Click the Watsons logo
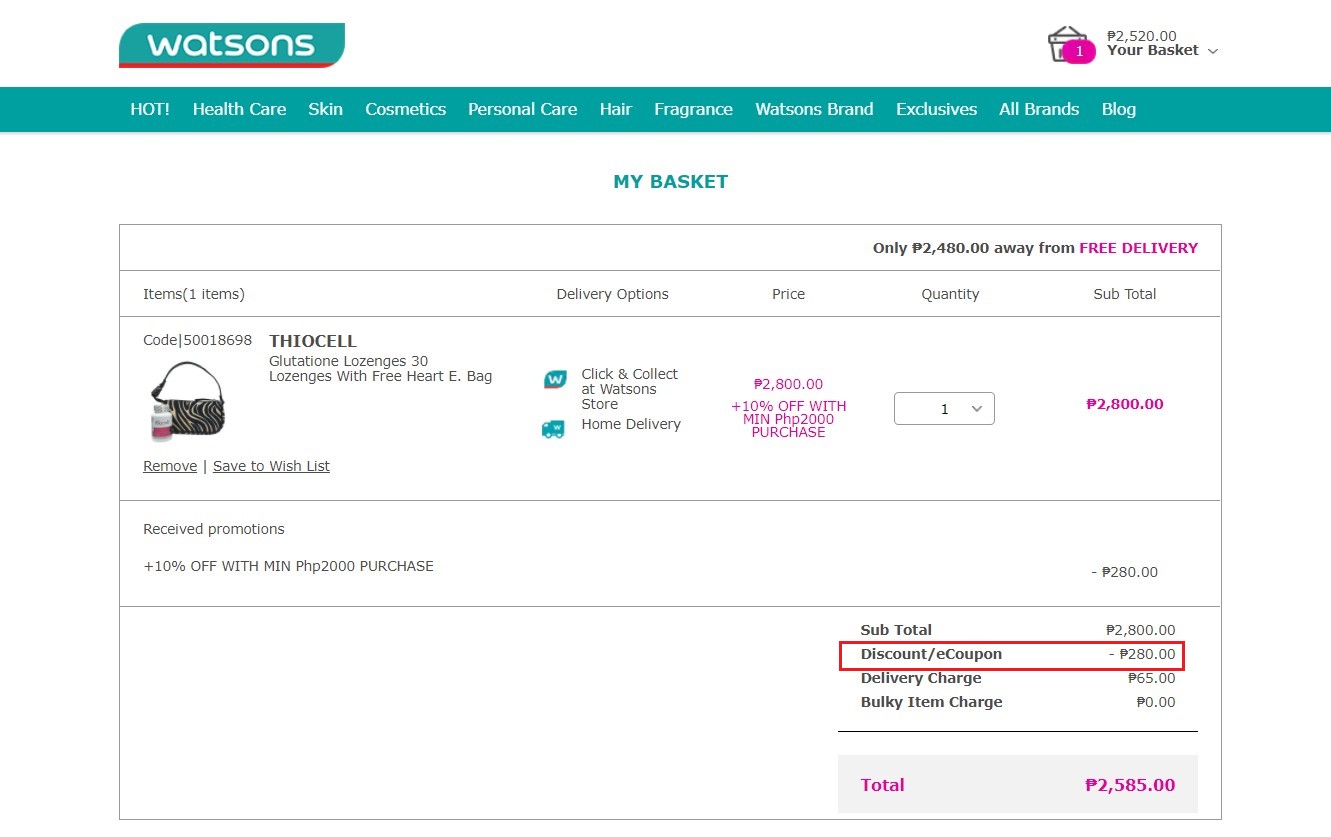This screenshot has width=1331, height=837. (231, 44)
